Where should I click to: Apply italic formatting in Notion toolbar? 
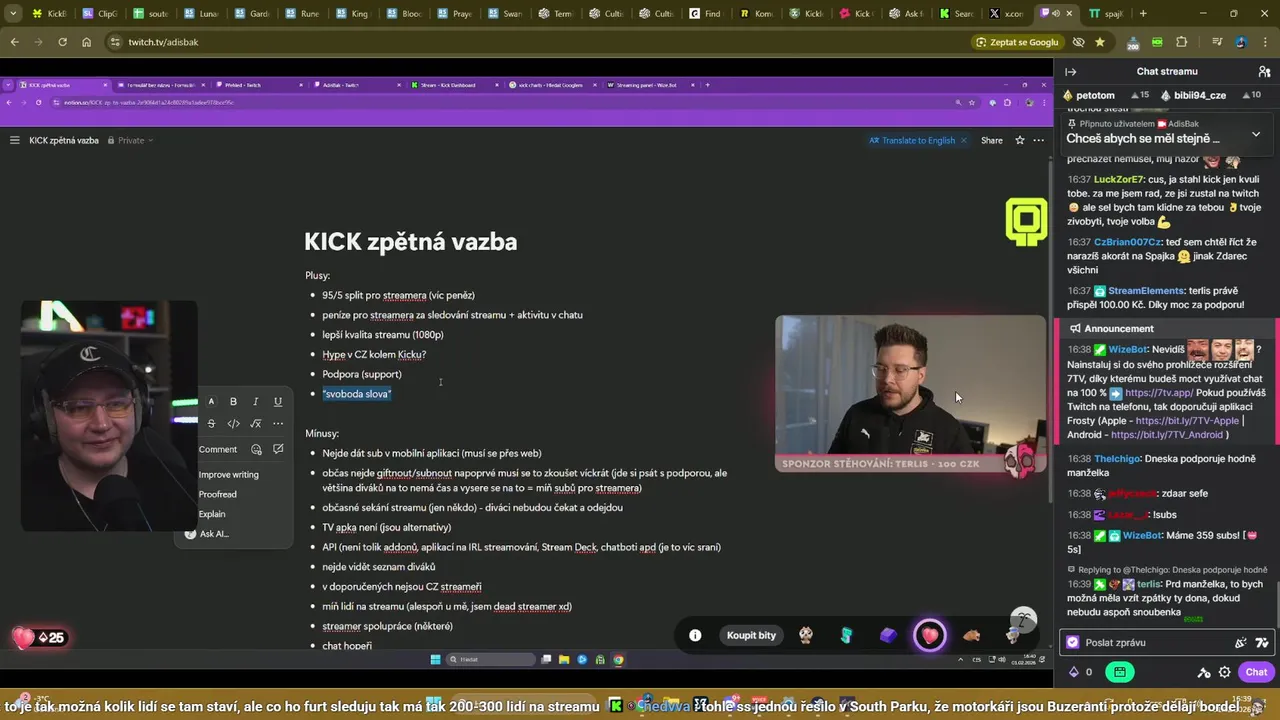coord(255,401)
